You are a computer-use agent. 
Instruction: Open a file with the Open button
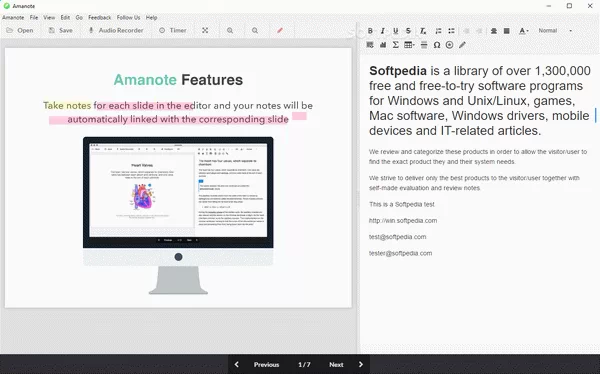[20, 30]
